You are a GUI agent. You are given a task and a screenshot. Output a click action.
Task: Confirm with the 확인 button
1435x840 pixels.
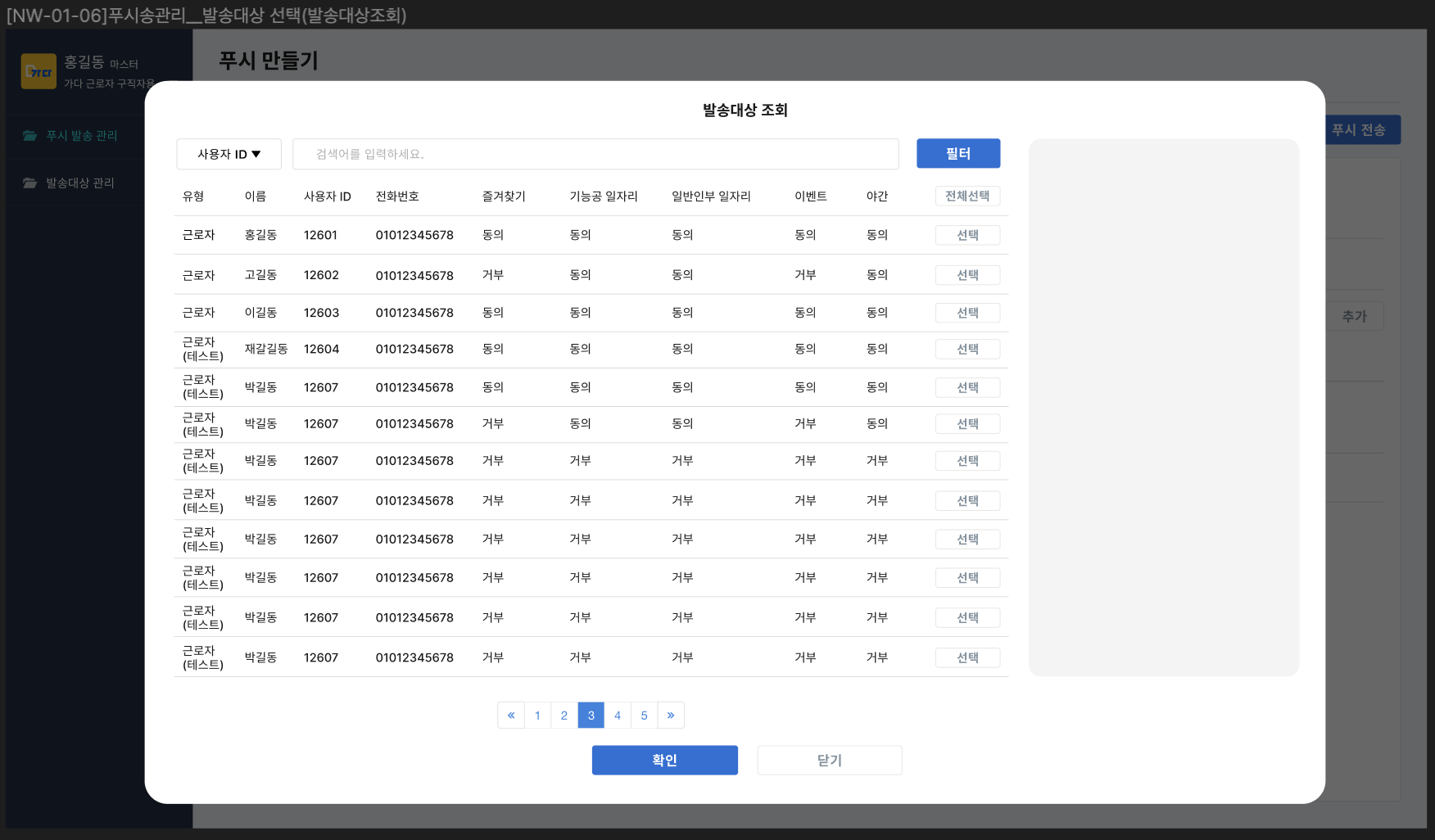click(x=665, y=761)
